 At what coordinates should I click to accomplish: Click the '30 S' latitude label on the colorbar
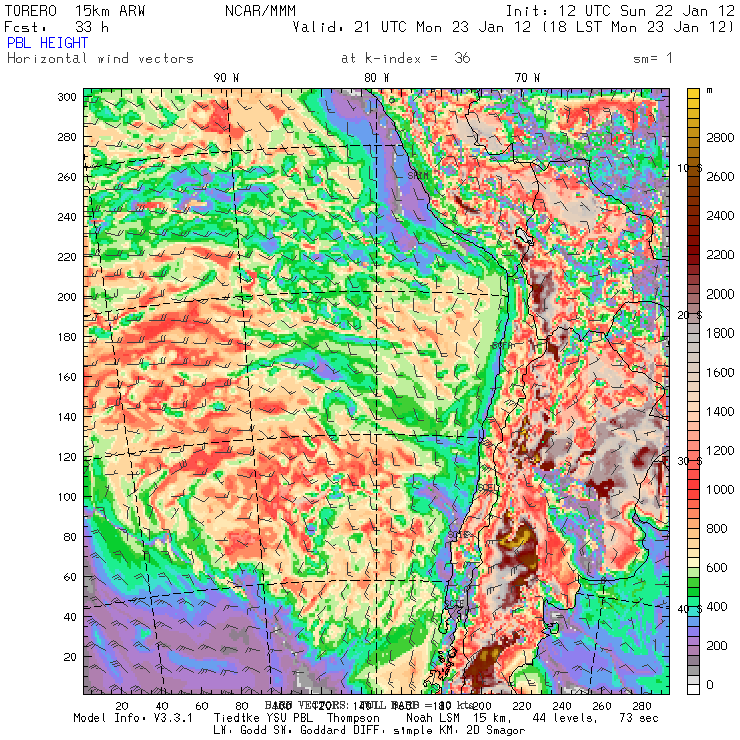tap(690, 461)
